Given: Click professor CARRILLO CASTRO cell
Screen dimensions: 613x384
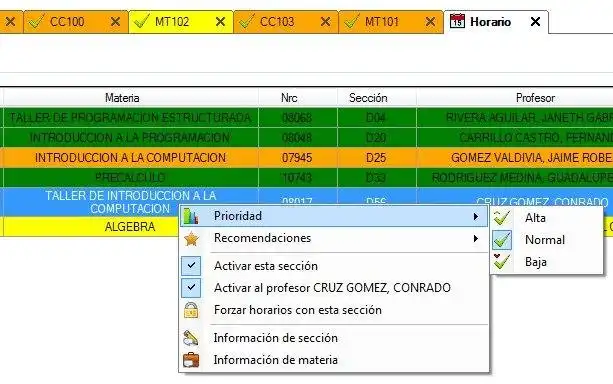Looking at the screenshot, I should pyautogui.click(x=515, y=138).
